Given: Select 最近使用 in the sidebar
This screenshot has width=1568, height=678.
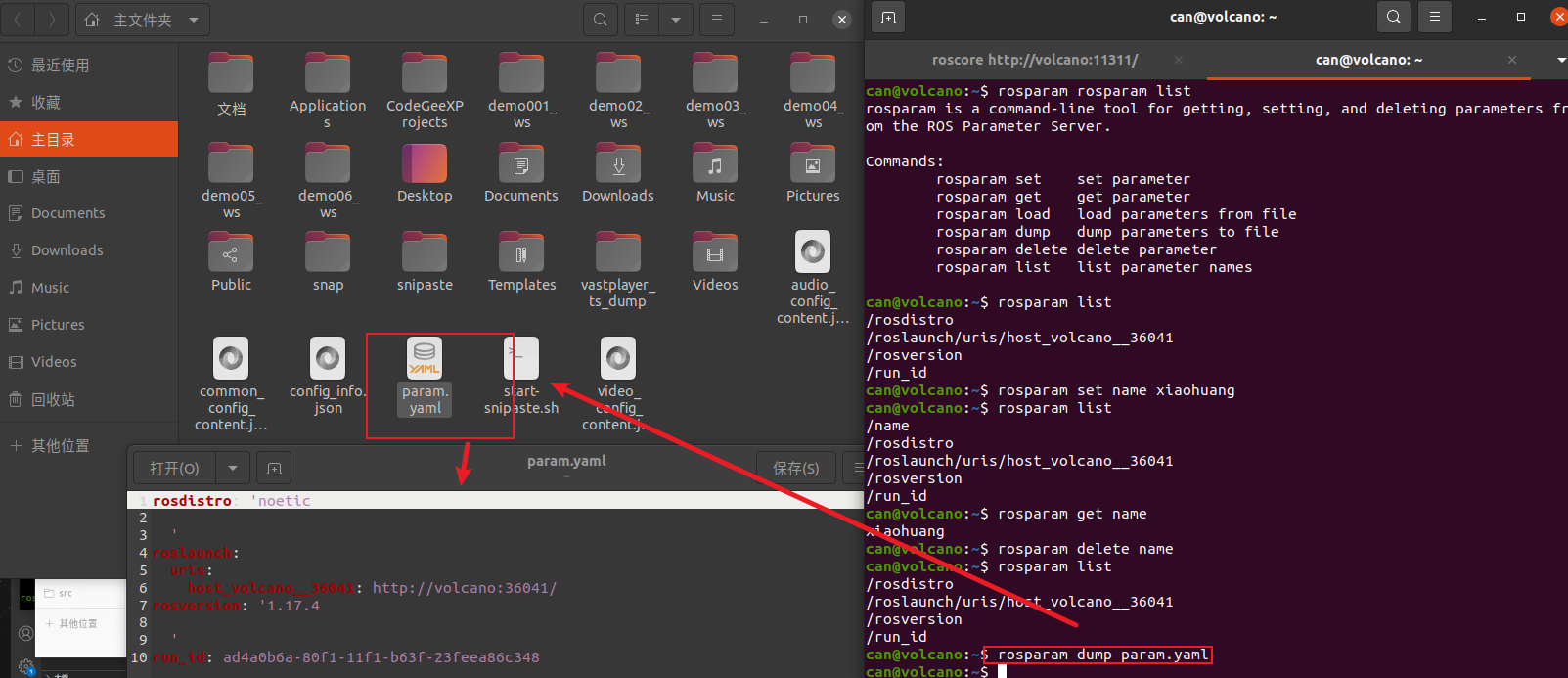Looking at the screenshot, I should (89, 66).
